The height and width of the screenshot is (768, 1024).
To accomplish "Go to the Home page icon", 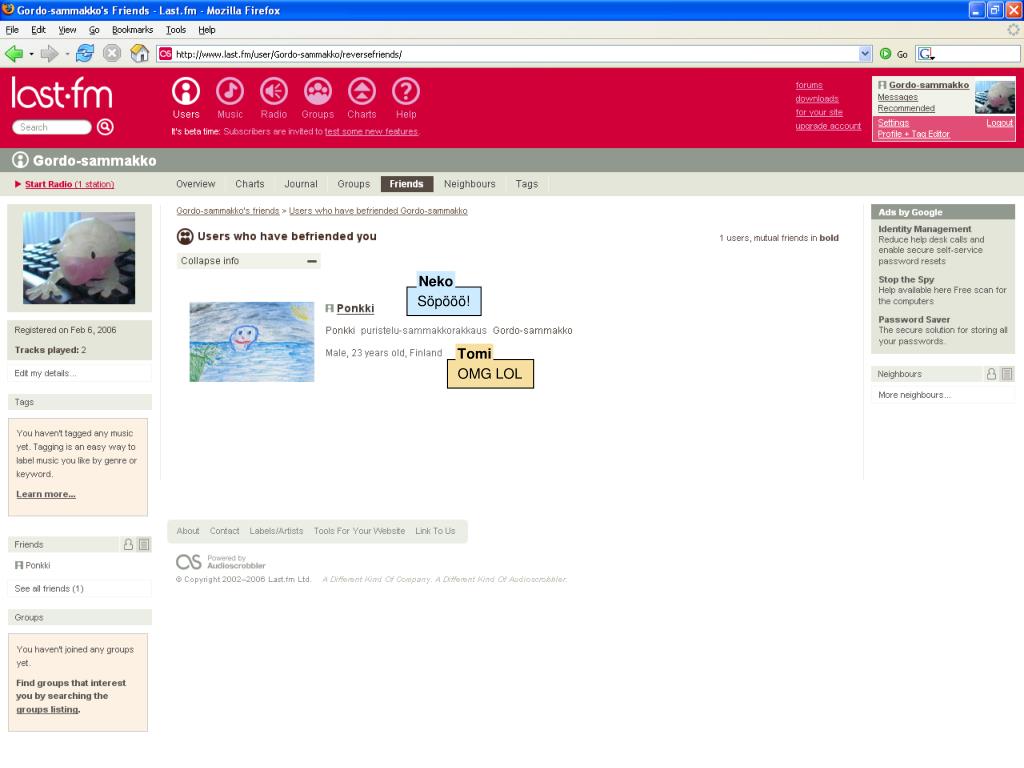I will [140, 54].
